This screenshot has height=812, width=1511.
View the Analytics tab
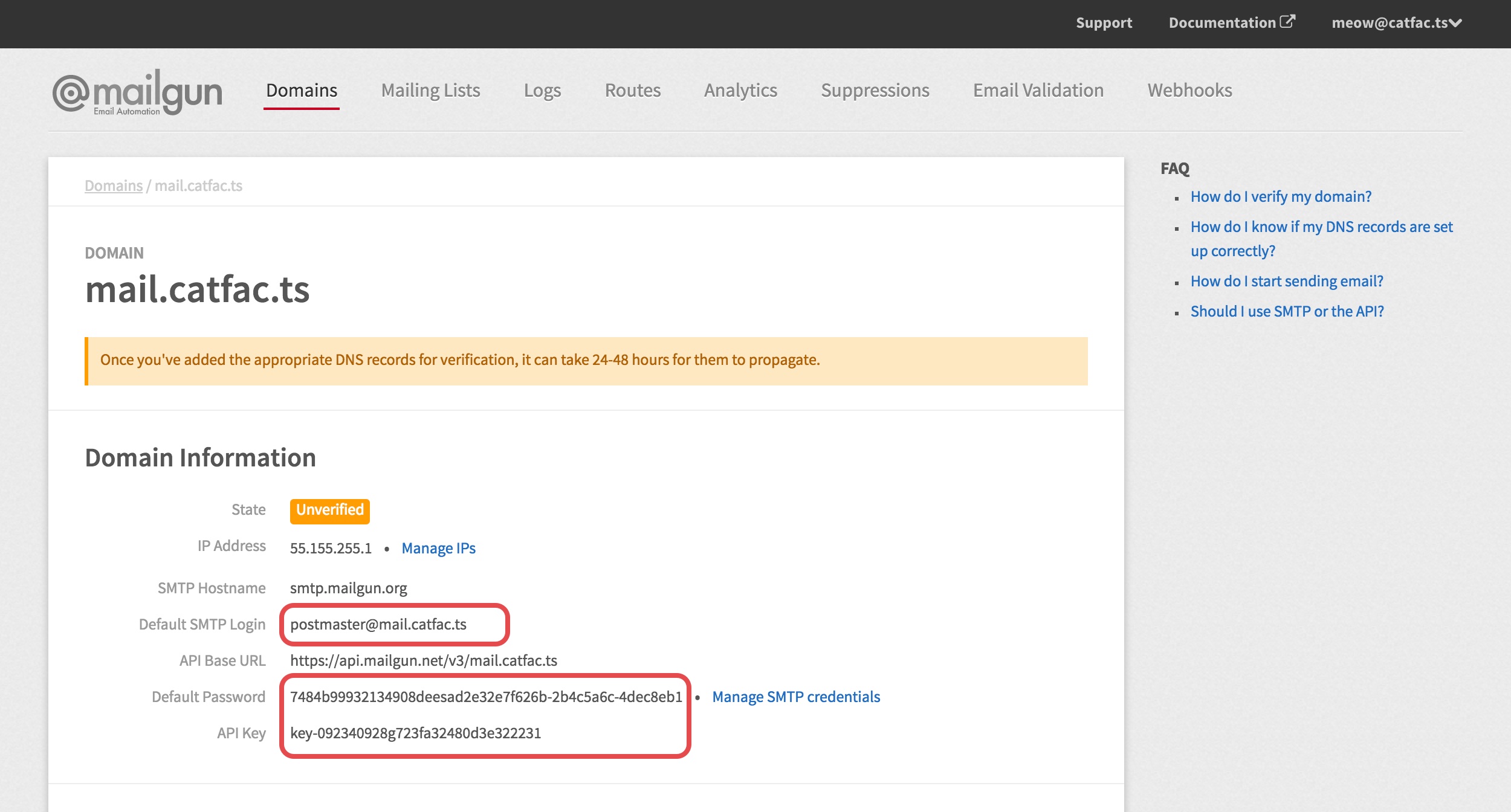pyautogui.click(x=740, y=91)
